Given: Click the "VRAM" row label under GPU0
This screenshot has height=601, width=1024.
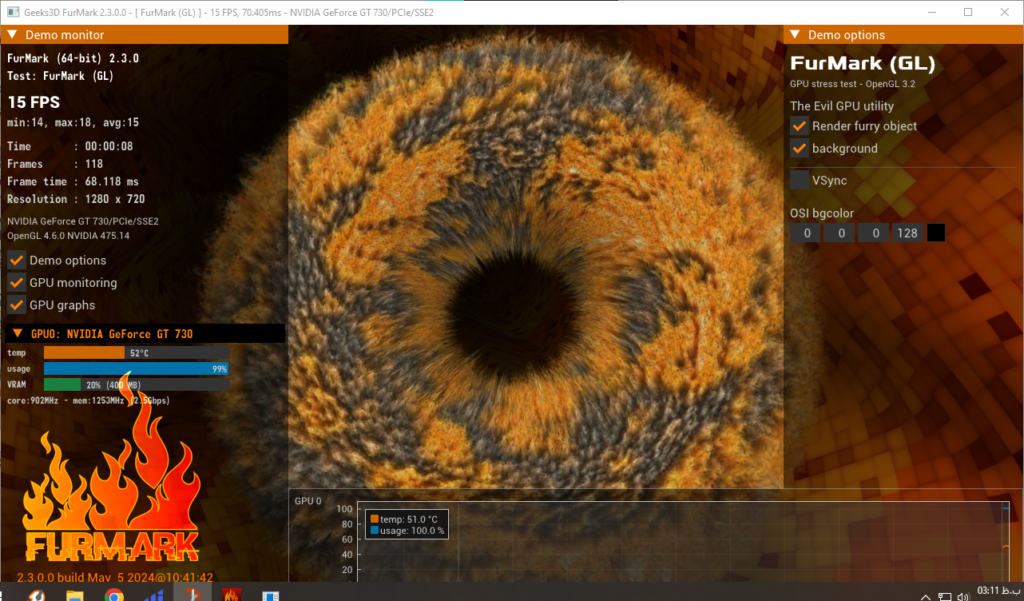Looking at the screenshot, I should [x=16, y=385].
